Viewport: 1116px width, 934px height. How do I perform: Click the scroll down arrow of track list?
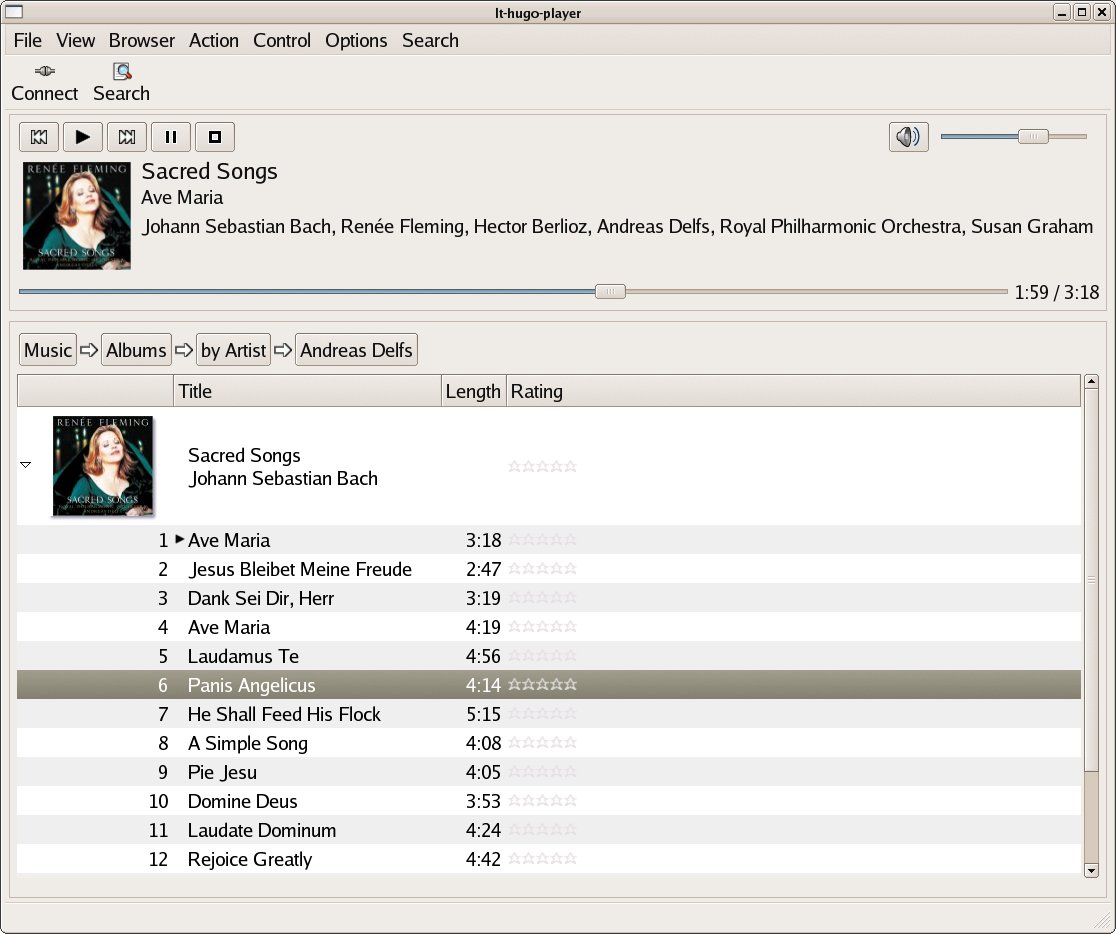click(1091, 870)
